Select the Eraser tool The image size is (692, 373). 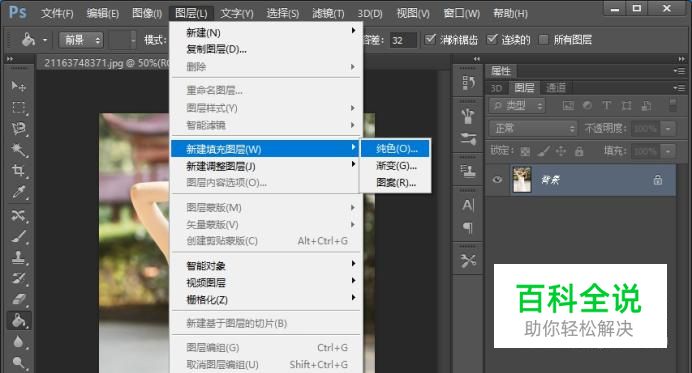pyautogui.click(x=19, y=300)
